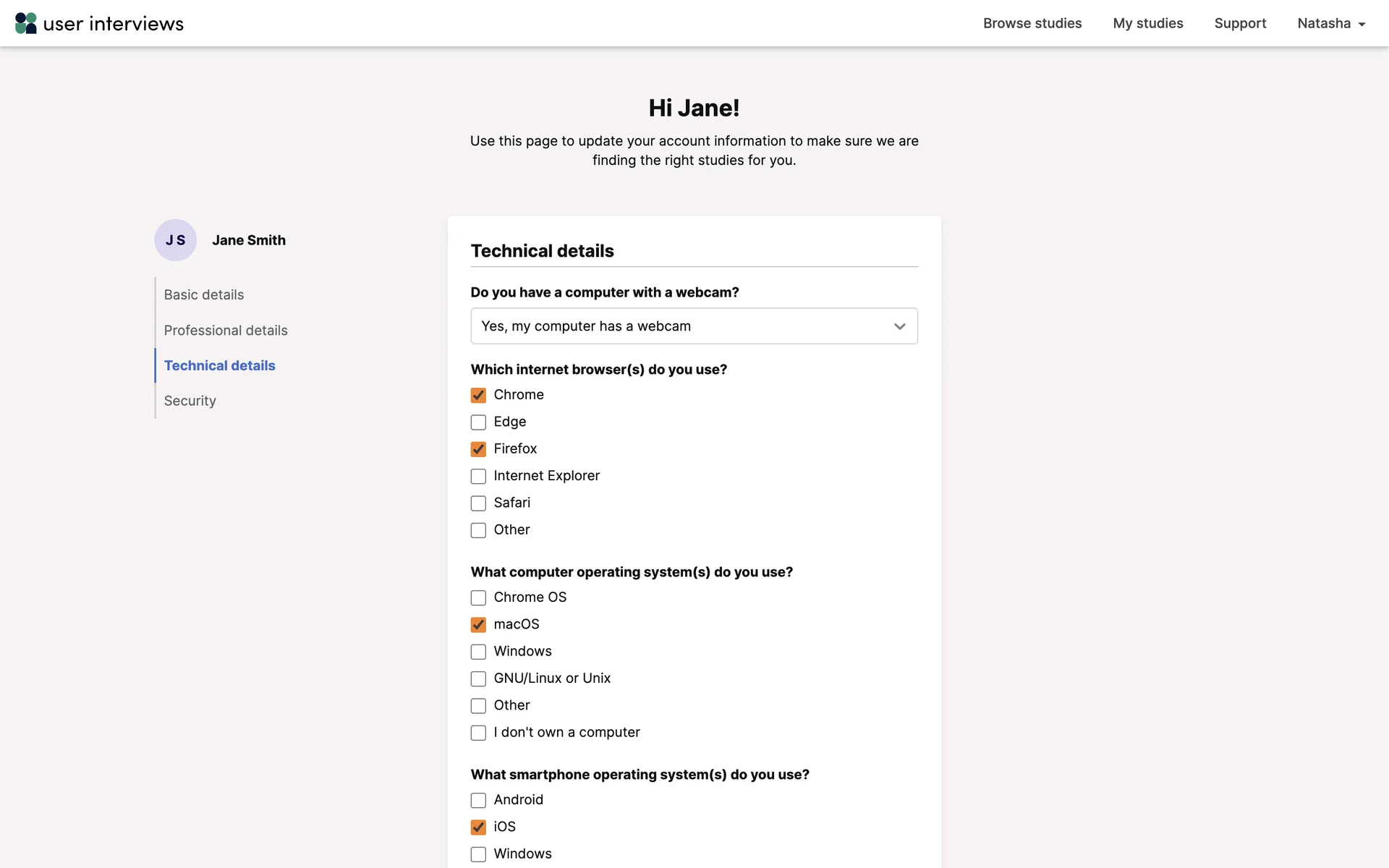Uncheck the macOS operating system checkbox
The image size is (1389, 868).
point(478,625)
